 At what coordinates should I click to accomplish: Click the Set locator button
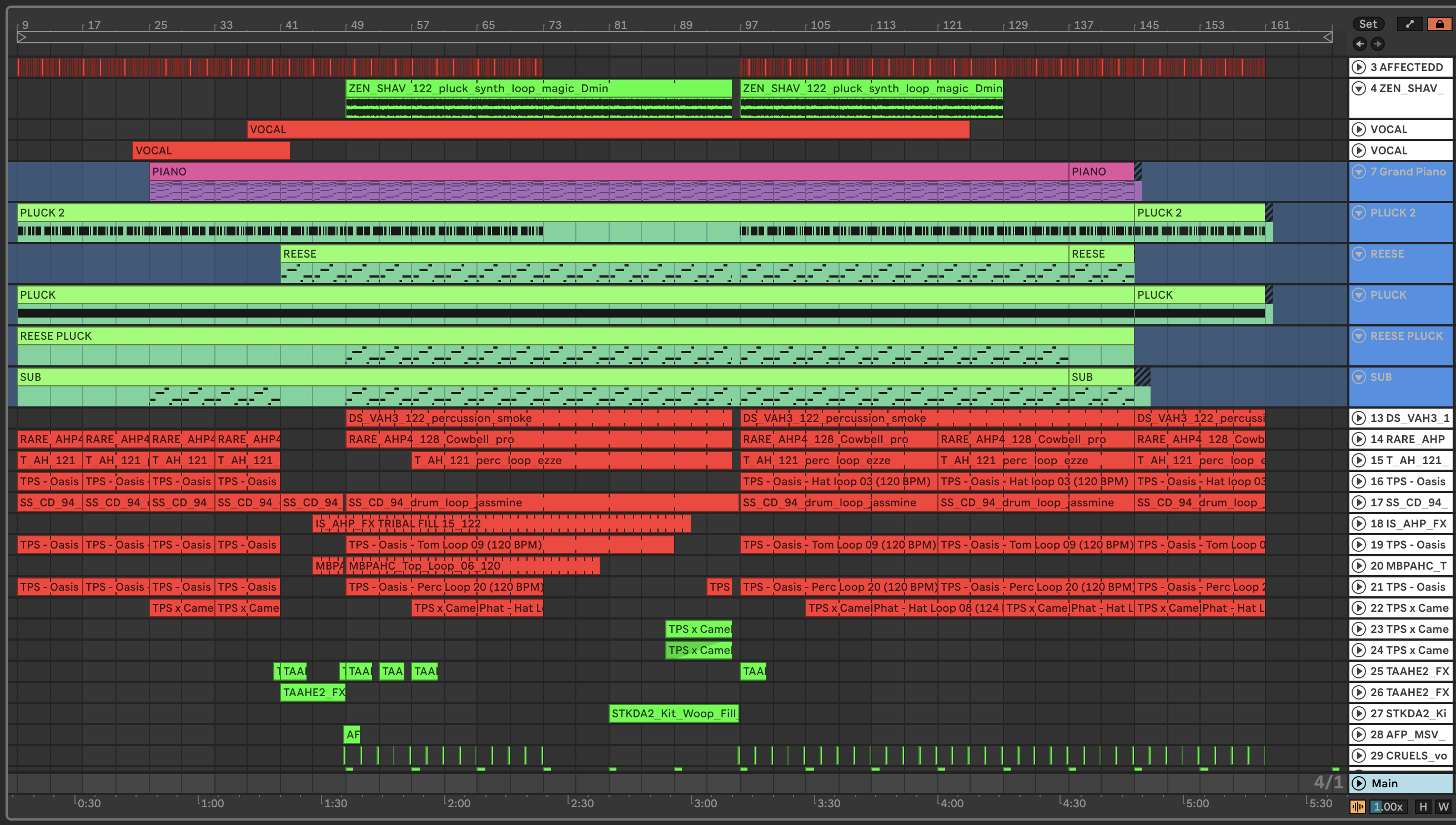[x=1368, y=24]
